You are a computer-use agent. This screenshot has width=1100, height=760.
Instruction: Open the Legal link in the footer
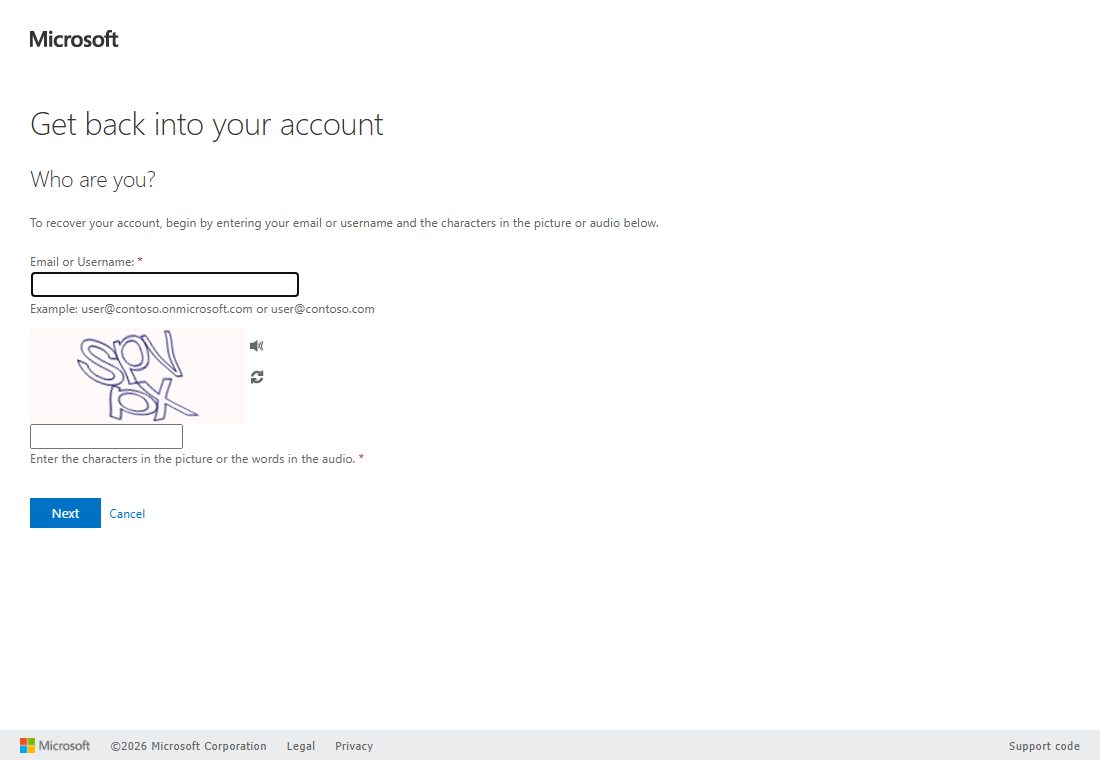[x=301, y=746]
